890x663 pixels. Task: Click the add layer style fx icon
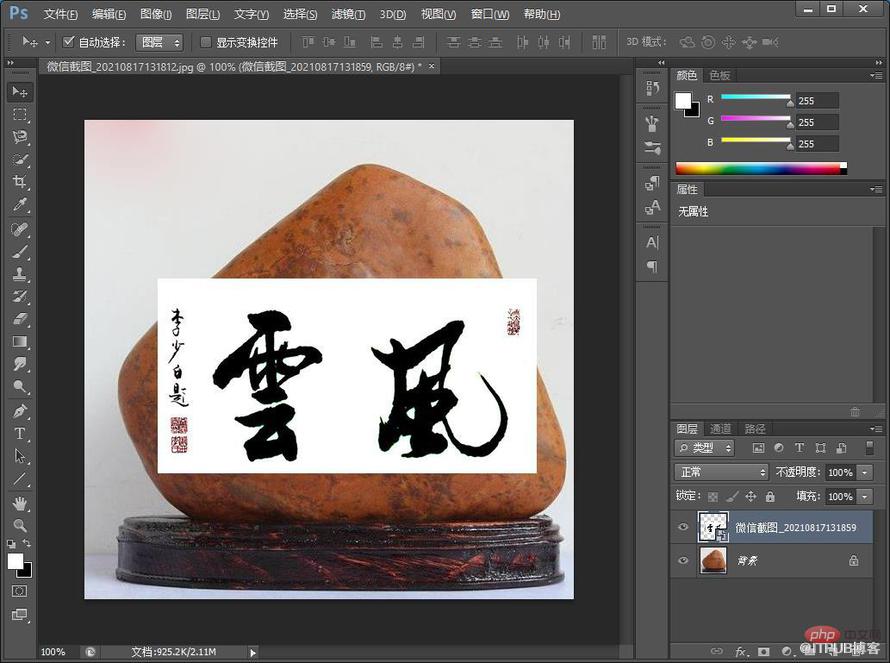[740, 651]
